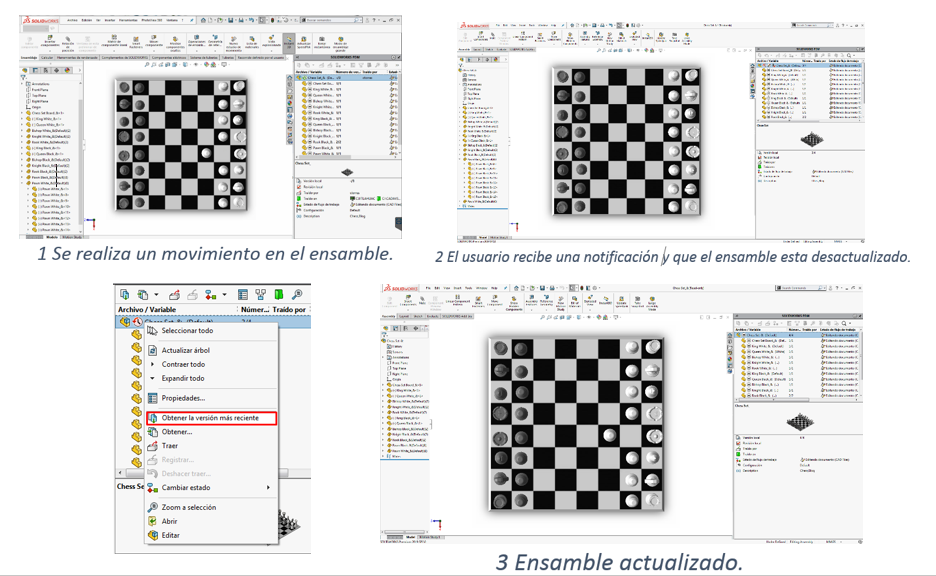Open the 'Edición' menu in step 1 screenshot
This screenshot has height=576, width=936.
point(87,20)
